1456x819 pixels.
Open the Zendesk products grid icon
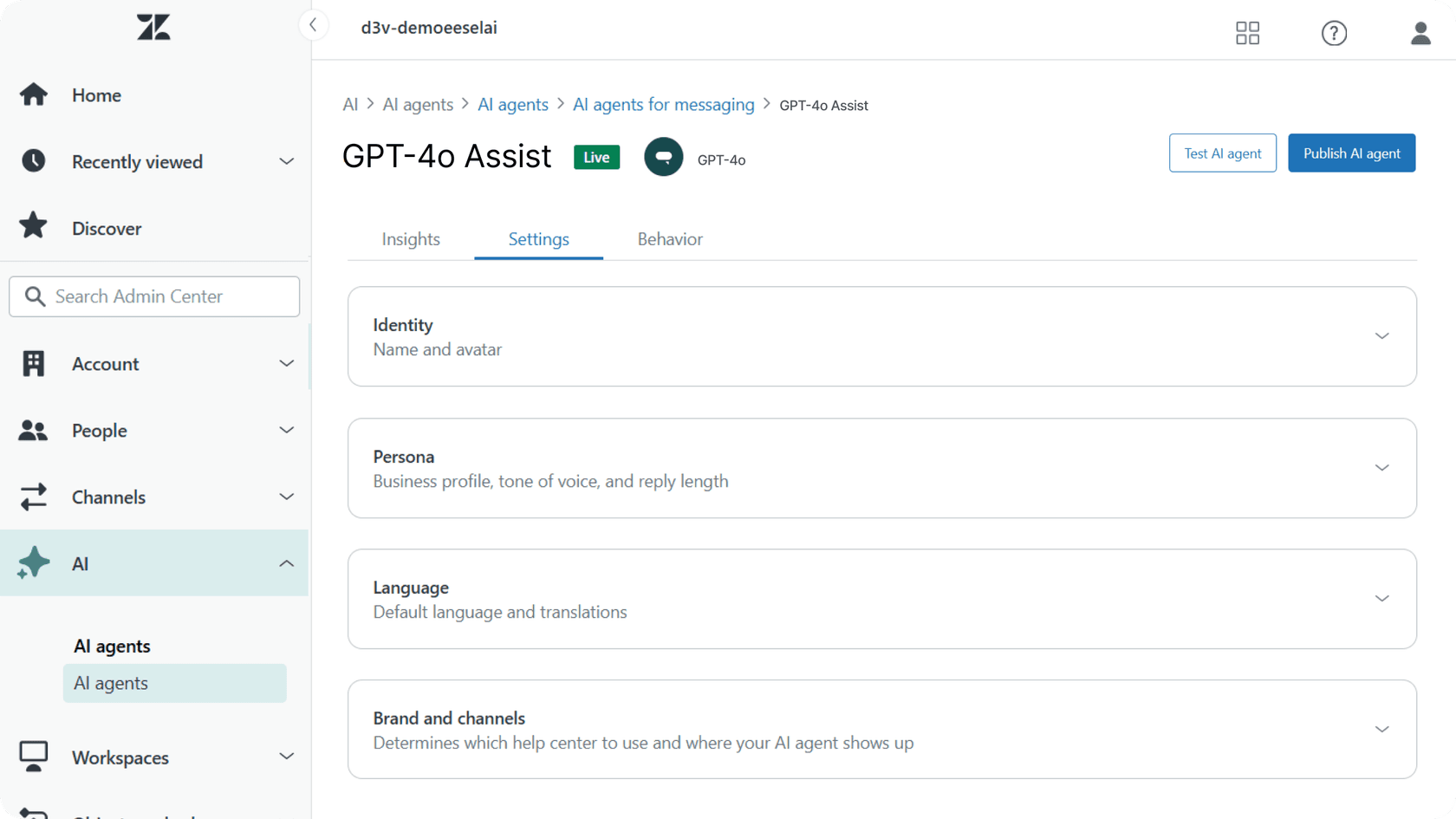point(1247,33)
